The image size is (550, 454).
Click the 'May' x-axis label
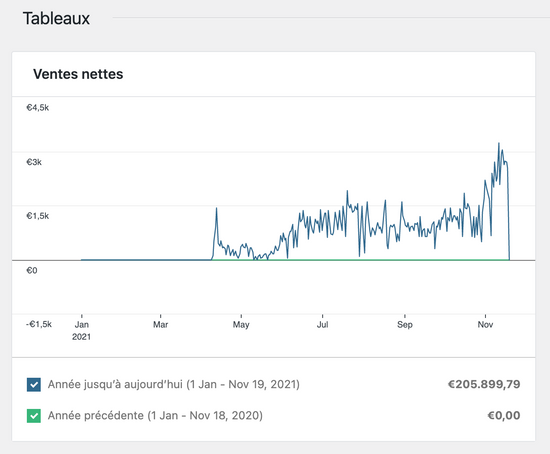pyautogui.click(x=241, y=325)
